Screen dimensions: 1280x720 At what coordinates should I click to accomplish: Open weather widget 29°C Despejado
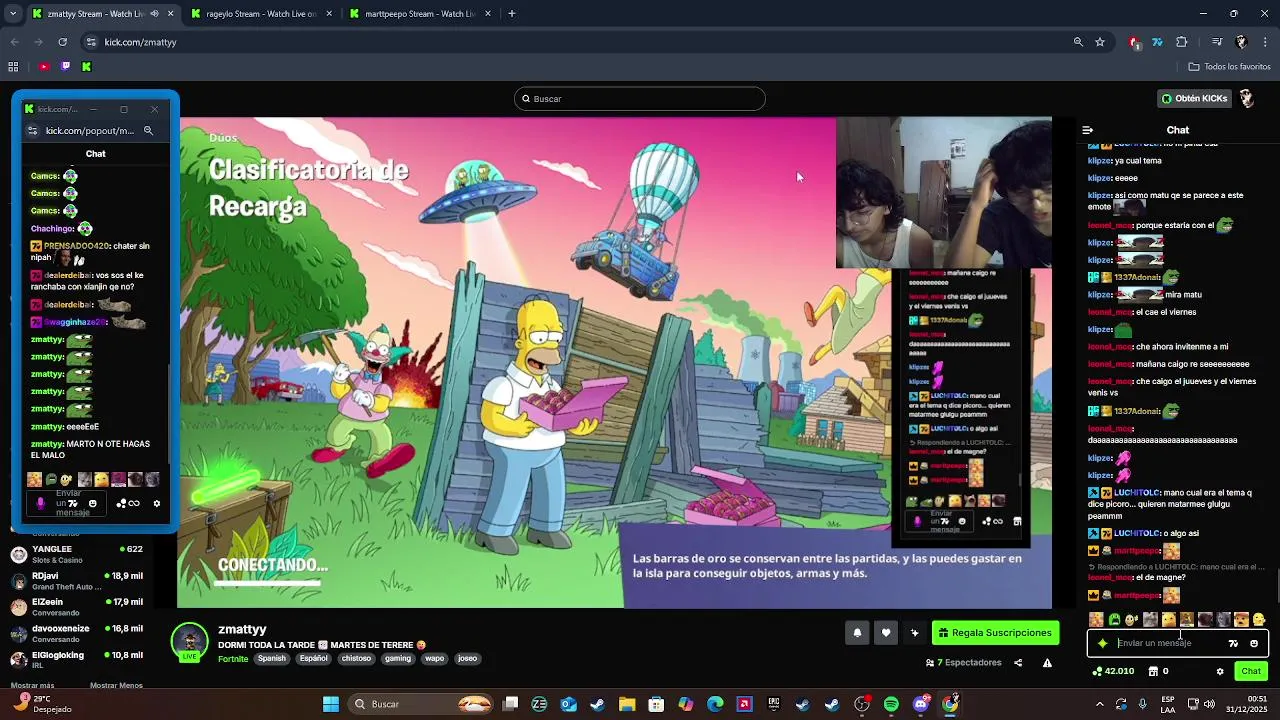42,704
